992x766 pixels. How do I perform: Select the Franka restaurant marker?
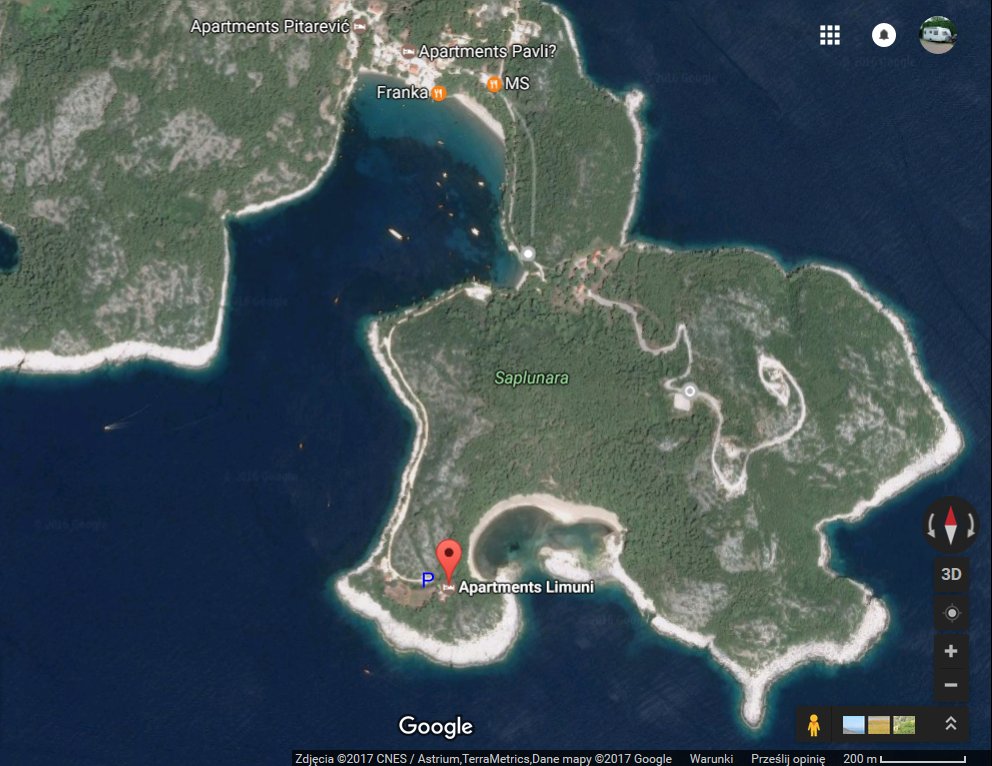[x=438, y=93]
